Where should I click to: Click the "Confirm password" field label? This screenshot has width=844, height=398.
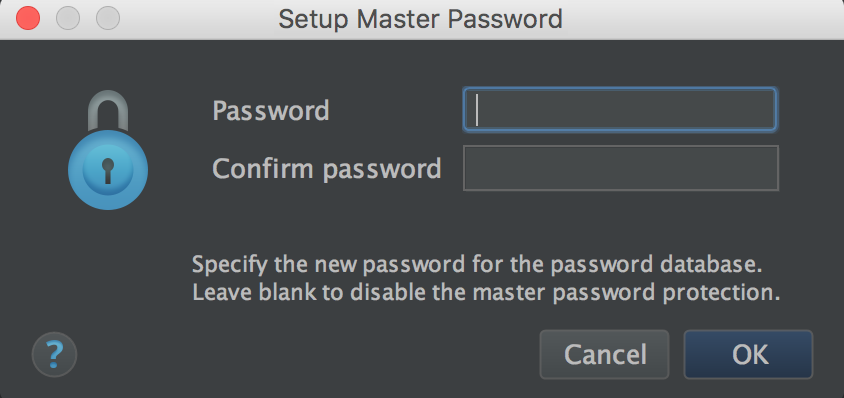point(327,169)
